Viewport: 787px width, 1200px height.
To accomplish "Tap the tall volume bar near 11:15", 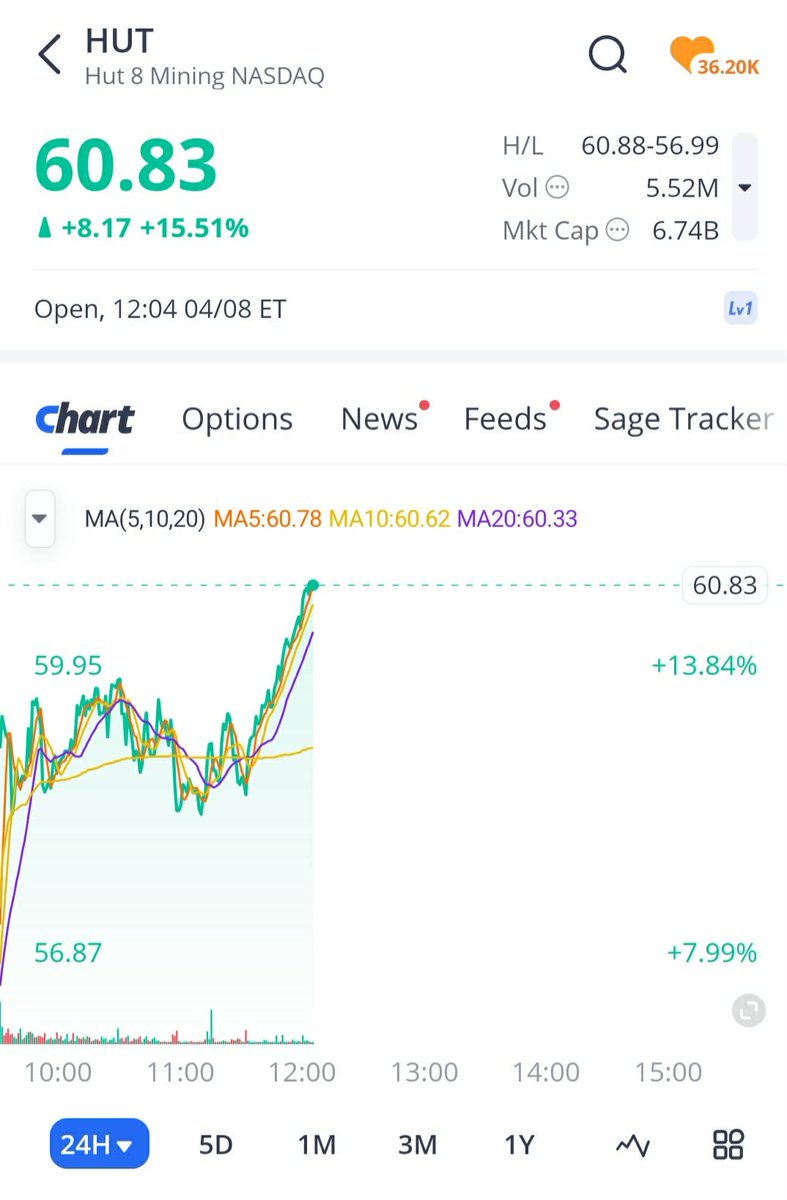I will pos(211,1027).
